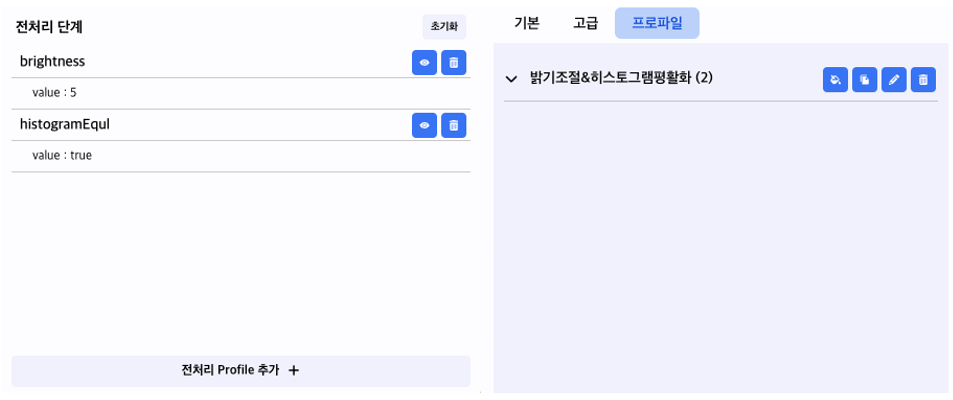This screenshot has width=953, height=400.
Task: Collapse the 밝기조절&히스토그램평활화 profile chevron
Action: pyautogui.click(x=512, y=79)
